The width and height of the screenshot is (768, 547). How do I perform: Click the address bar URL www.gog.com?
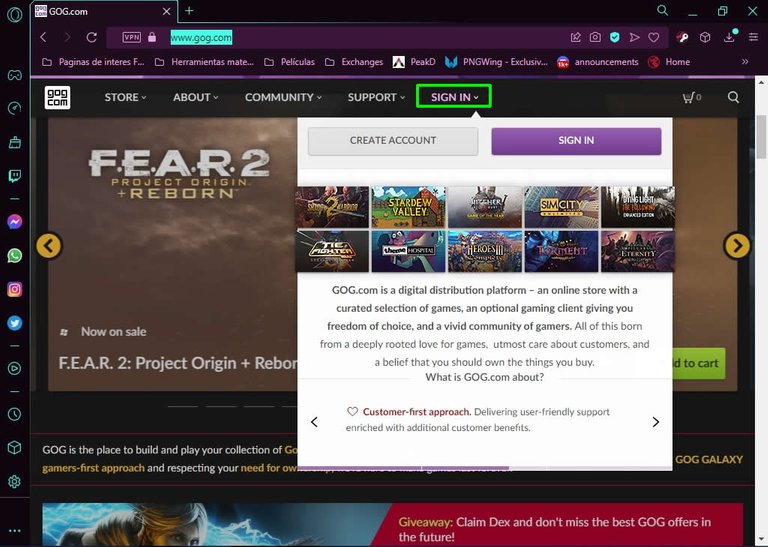[201, 37]
